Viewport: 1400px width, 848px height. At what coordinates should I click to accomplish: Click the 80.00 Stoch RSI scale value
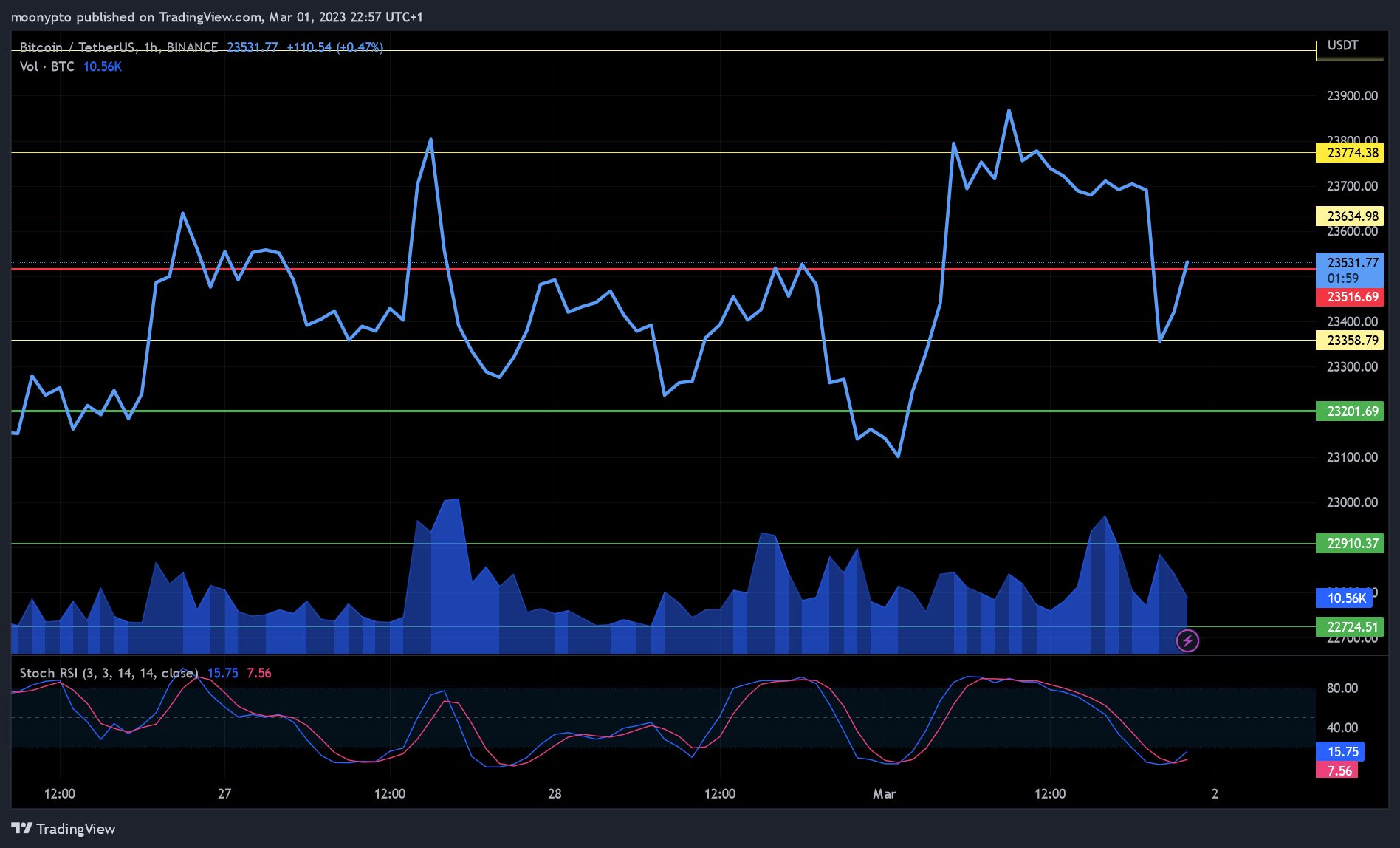[1342, 688]
